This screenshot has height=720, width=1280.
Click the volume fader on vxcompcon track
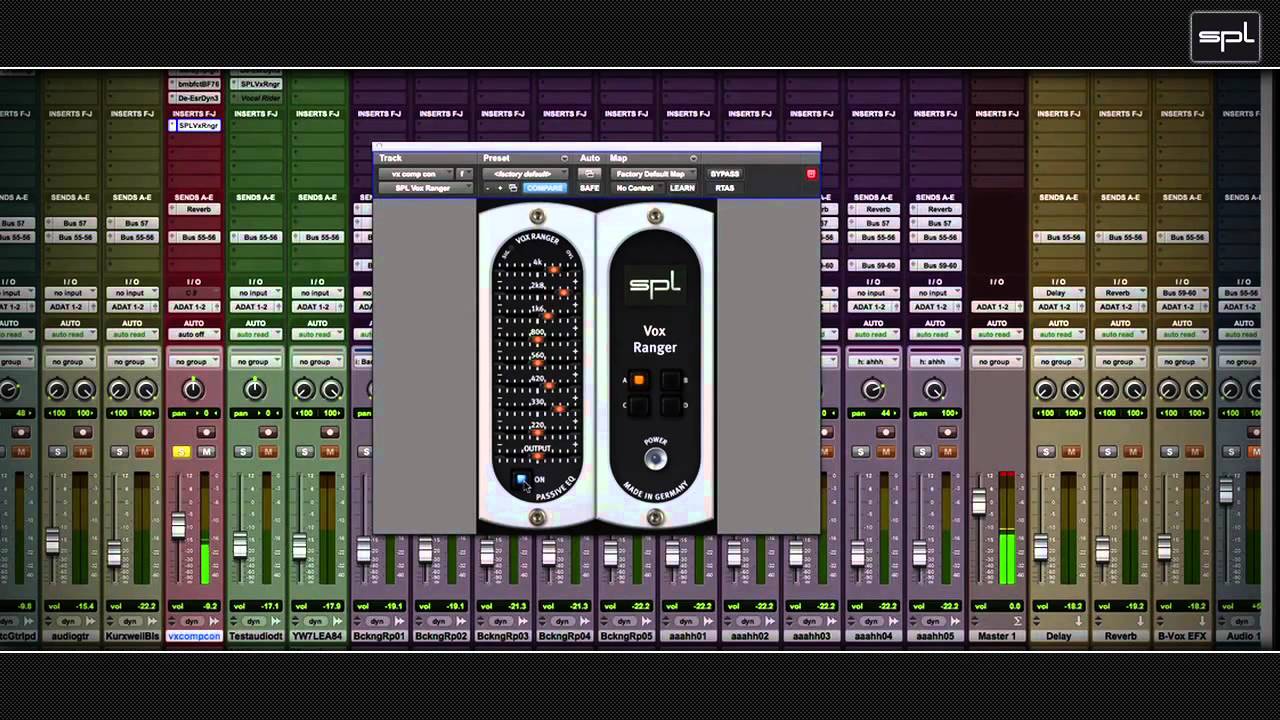click(x=179, y=525)
